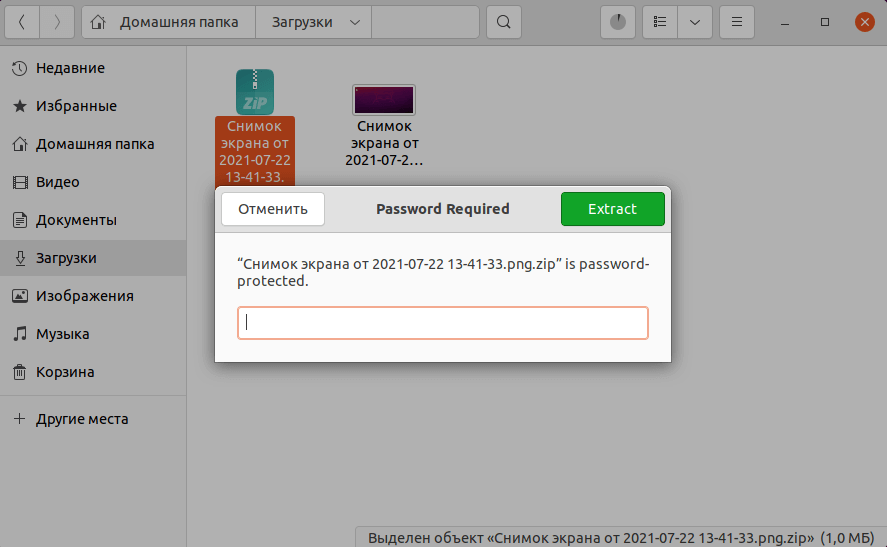Viewport: 887px width, 547px height.
Task: Open the search magnifier in the toolbar
Action: [x=504, y=22]
